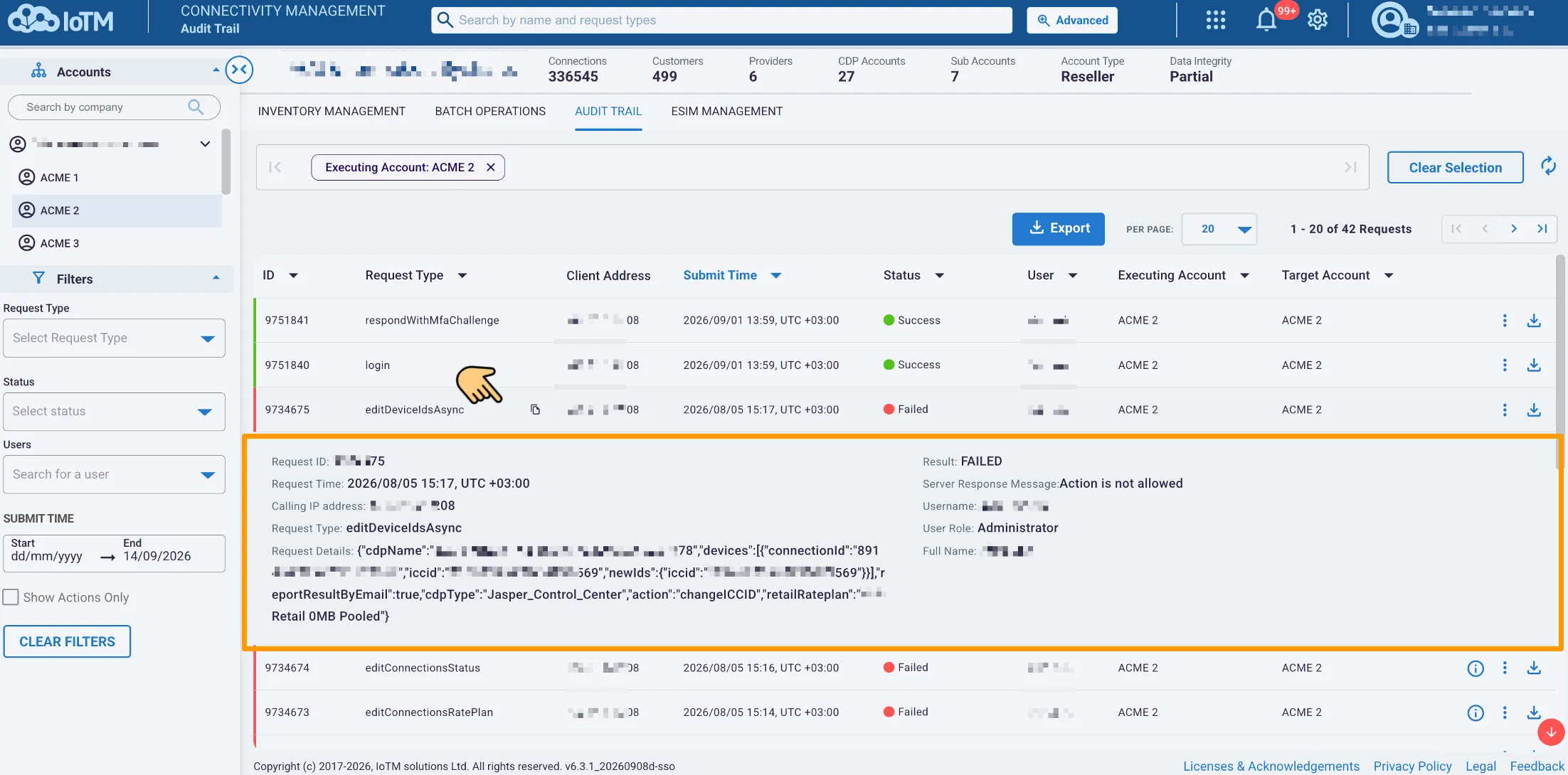Open the notifications bell
Image resolution: width=1568 pixels, height=775 pixels.
click(x=1266, y=20)
